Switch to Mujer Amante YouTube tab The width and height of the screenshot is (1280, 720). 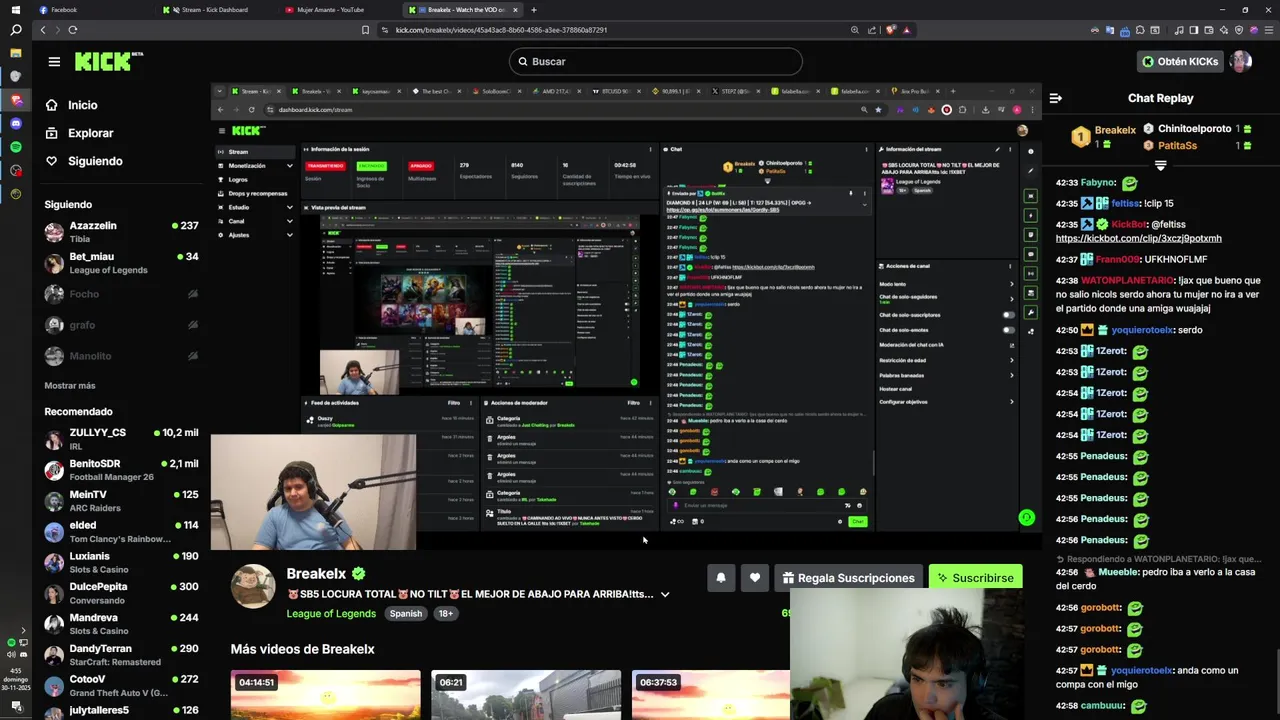tap(330, 10)
